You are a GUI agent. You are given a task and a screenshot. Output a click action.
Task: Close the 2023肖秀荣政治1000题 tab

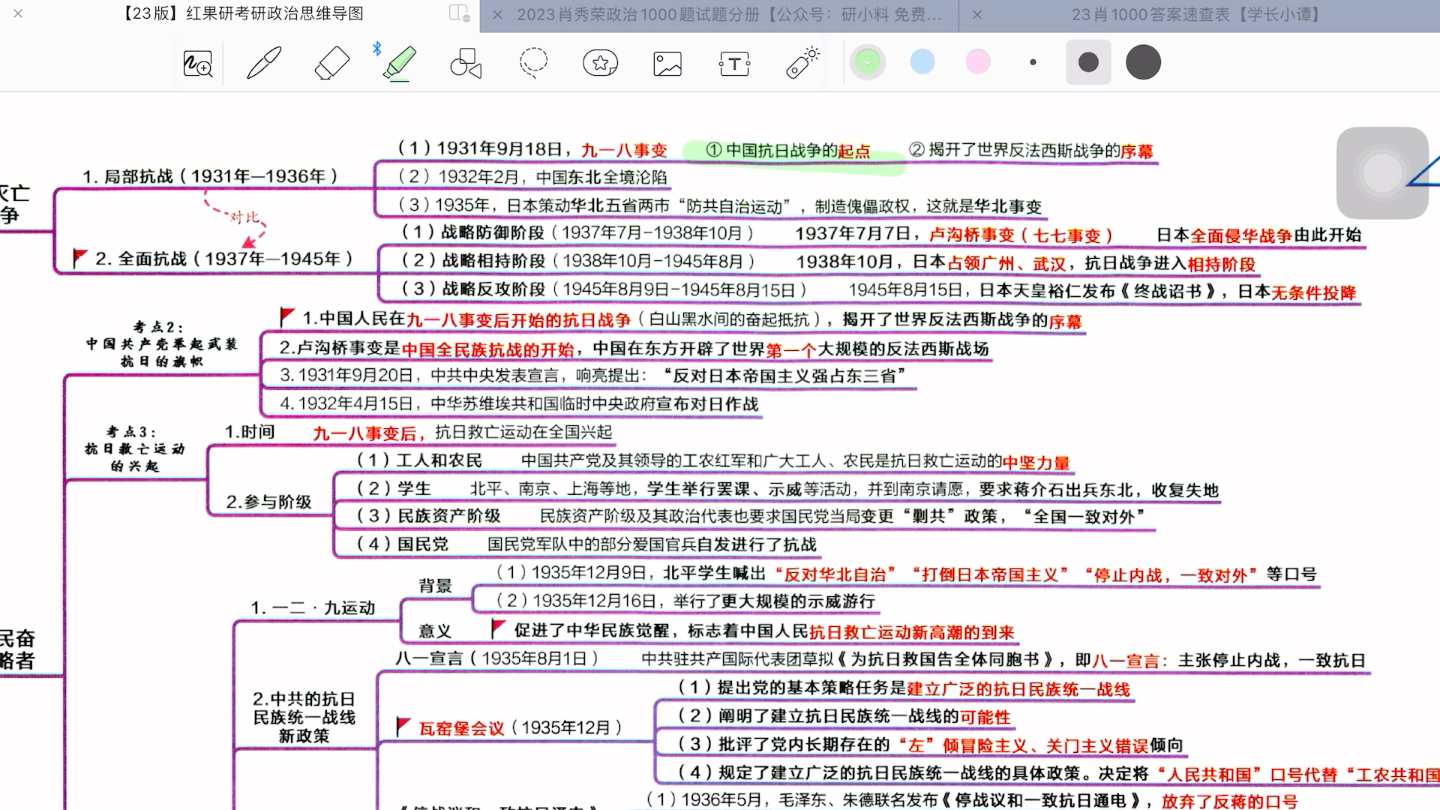click(497, 15)
